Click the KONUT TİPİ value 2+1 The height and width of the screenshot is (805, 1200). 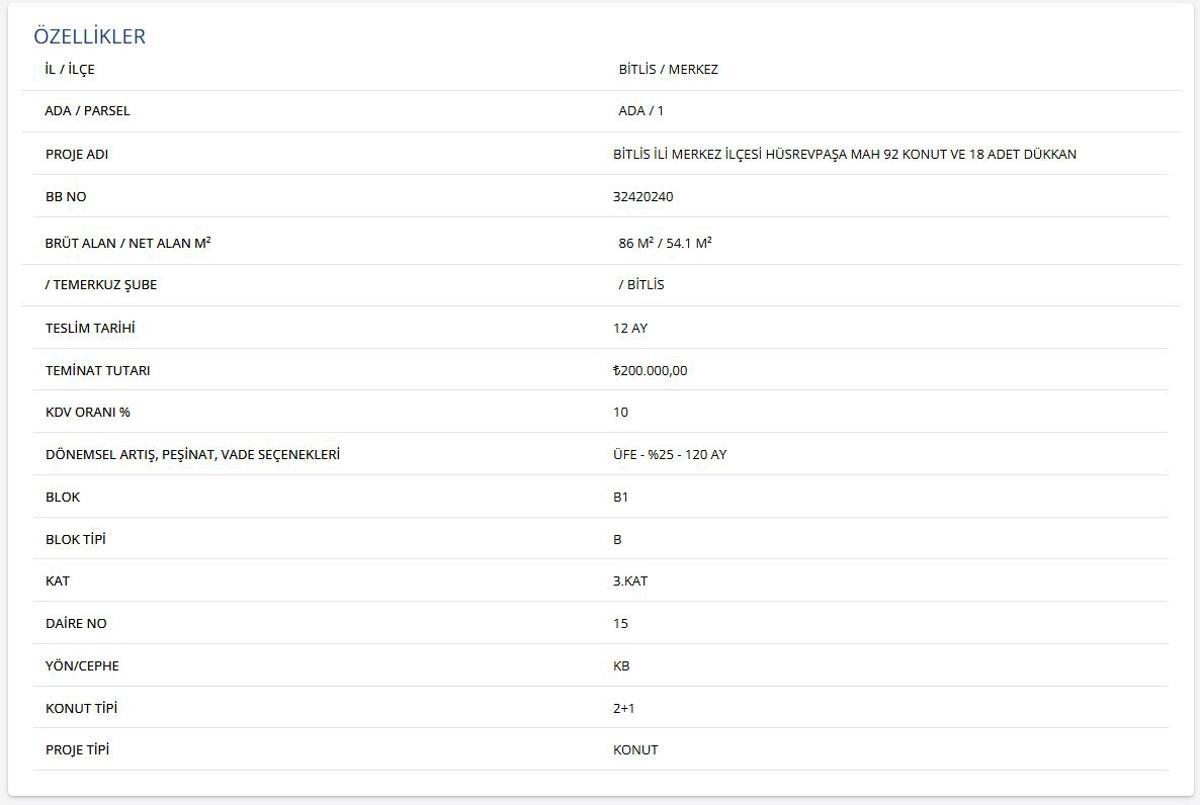click(x=624, y=709)
